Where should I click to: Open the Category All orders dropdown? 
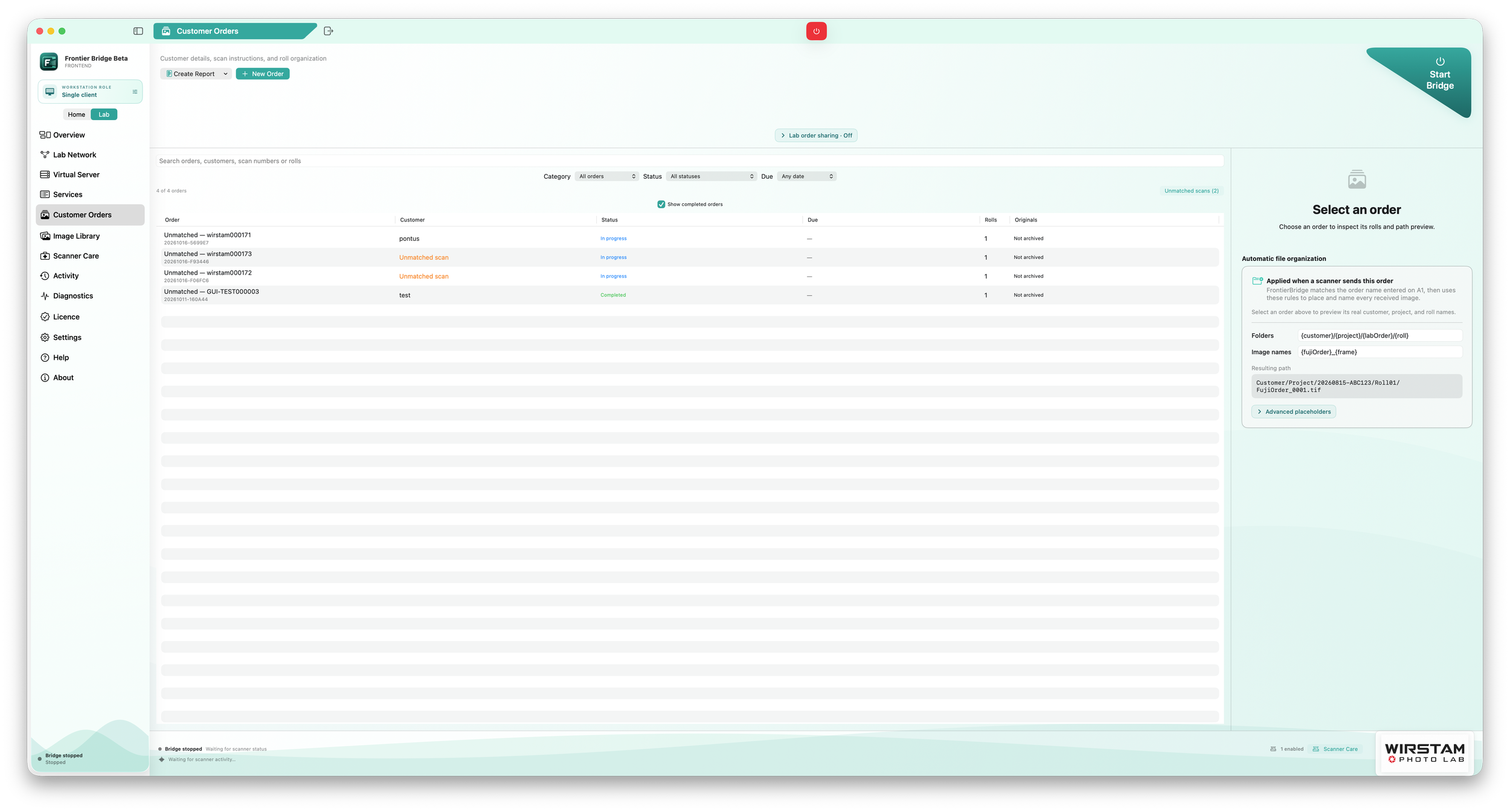[x=606, y=176]
